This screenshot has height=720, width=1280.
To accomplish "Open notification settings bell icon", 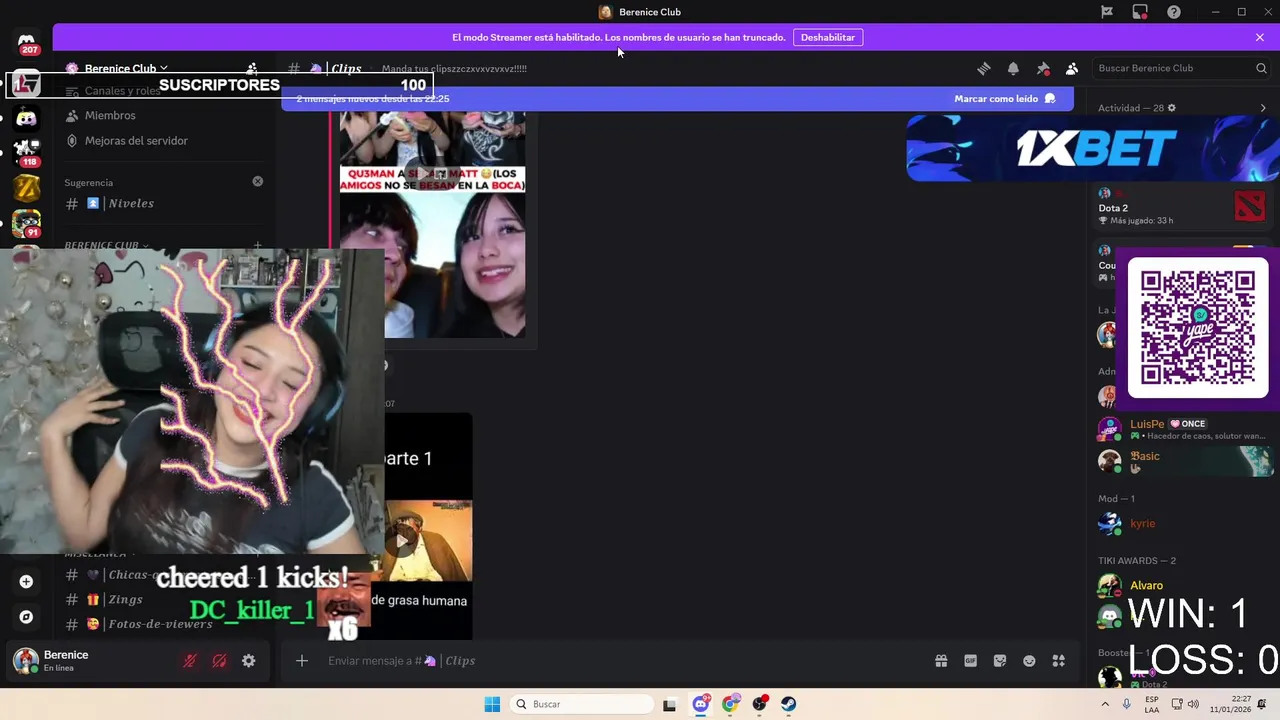I will [1013, 68].
